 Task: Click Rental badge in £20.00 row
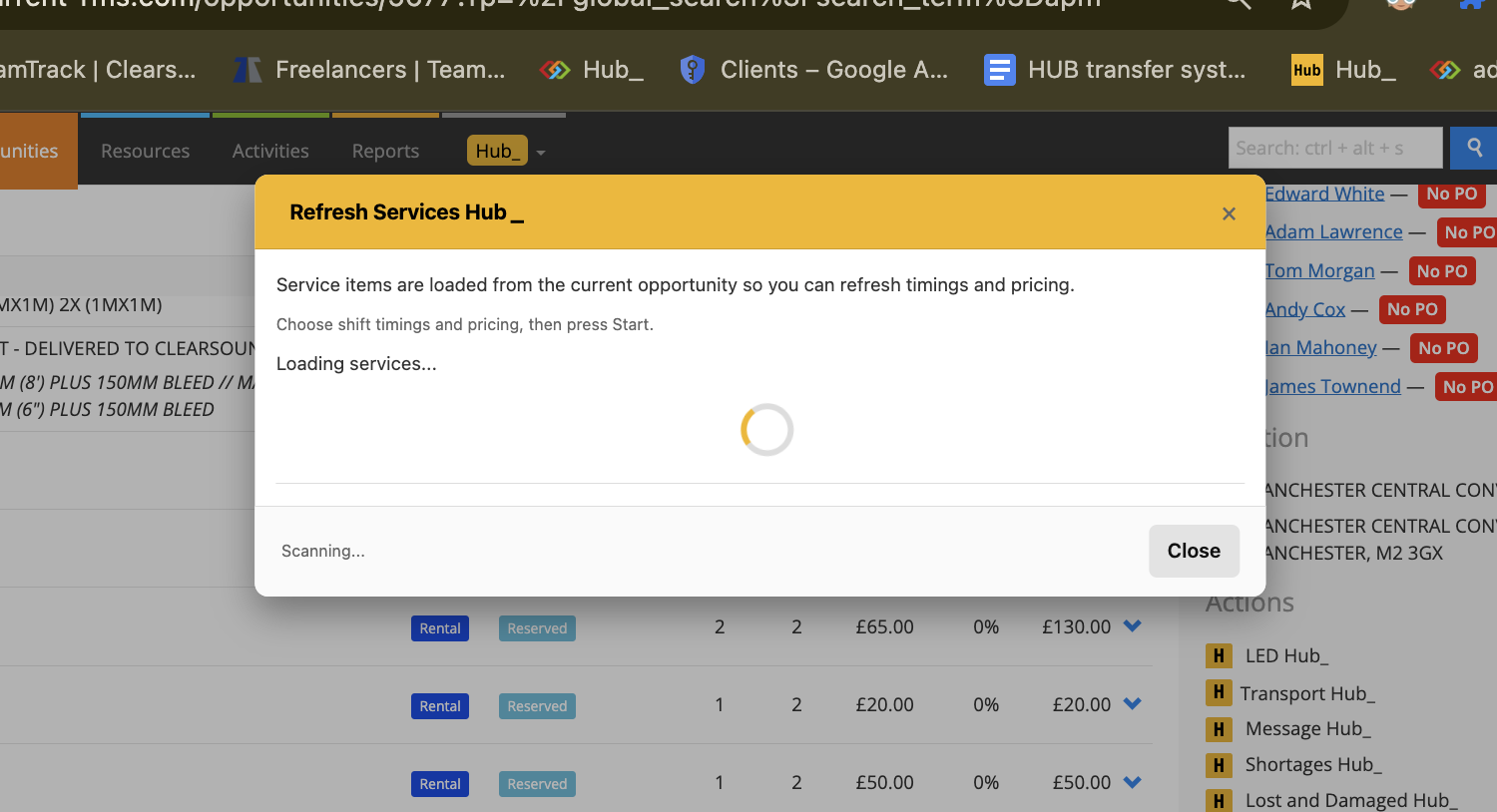[x=440, y=706]
